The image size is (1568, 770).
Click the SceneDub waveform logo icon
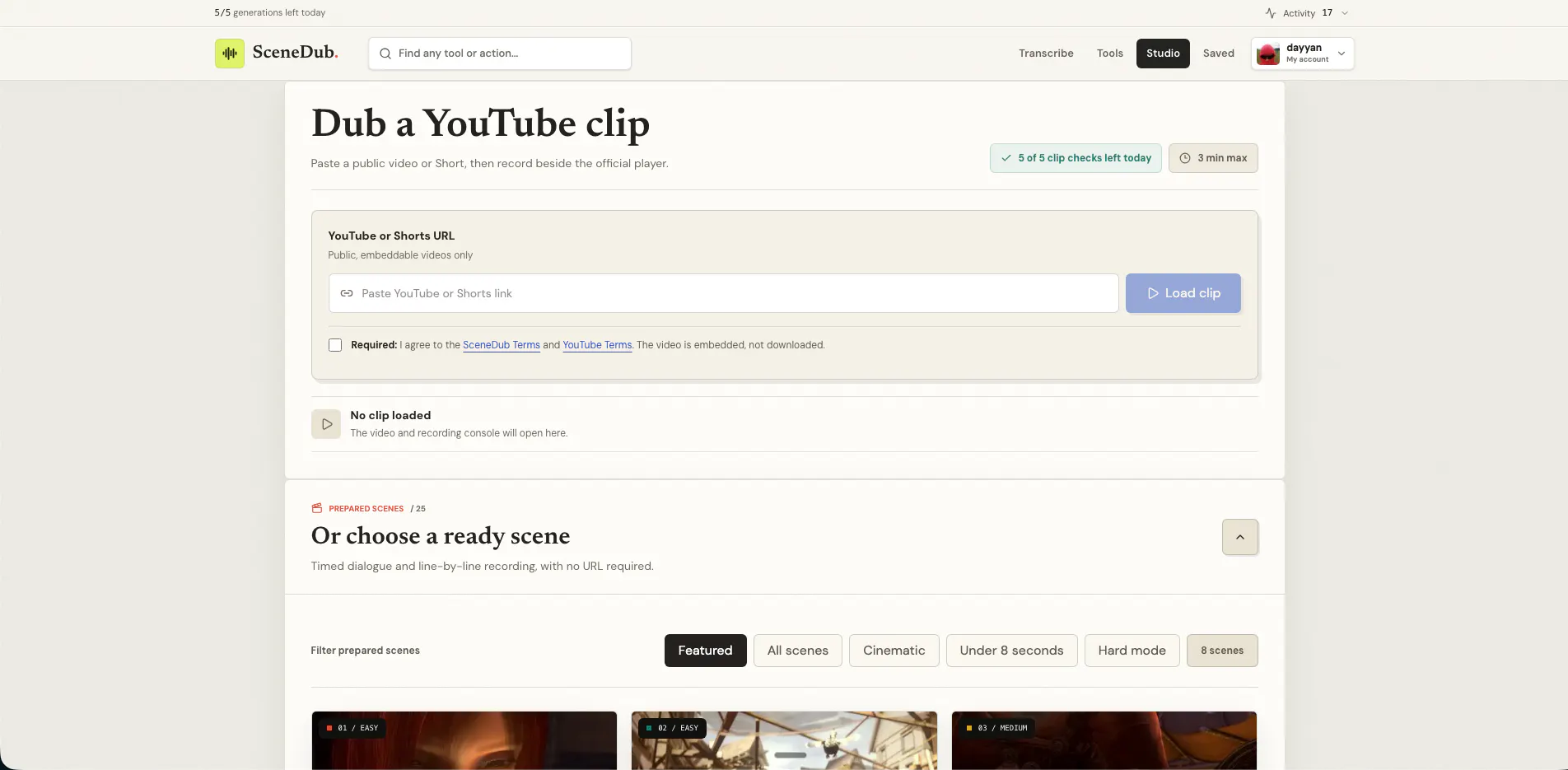230,54
